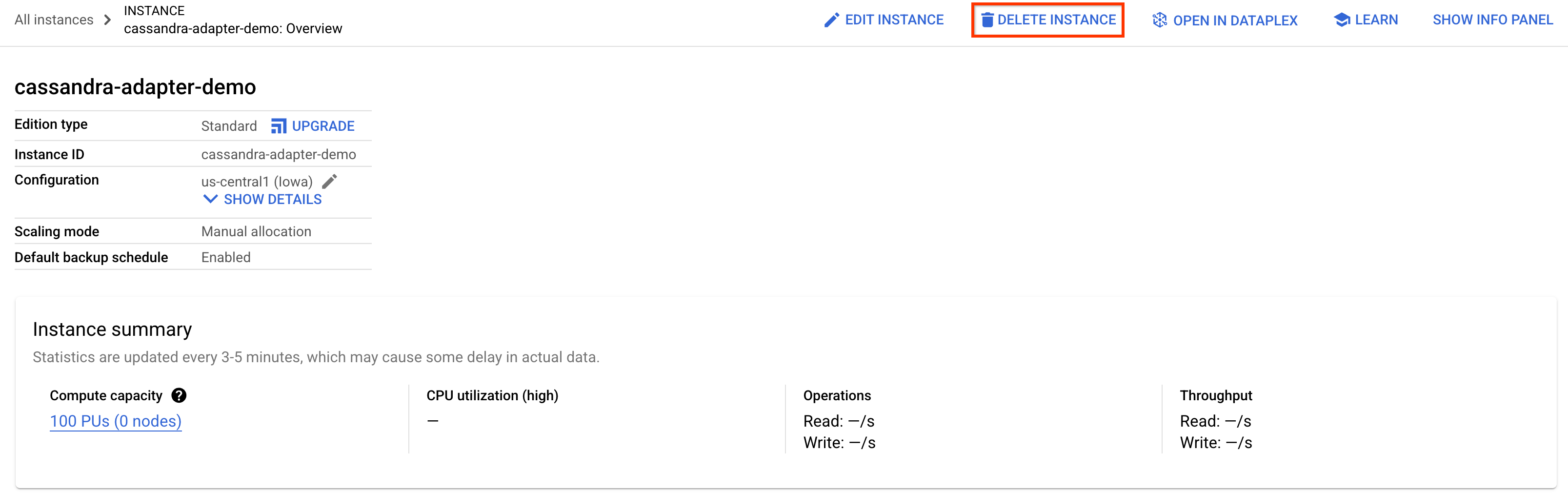This screenshot has height=493, width=1568.
Task: Open the Compute capacity help question mark
Action: click(179, 395)
